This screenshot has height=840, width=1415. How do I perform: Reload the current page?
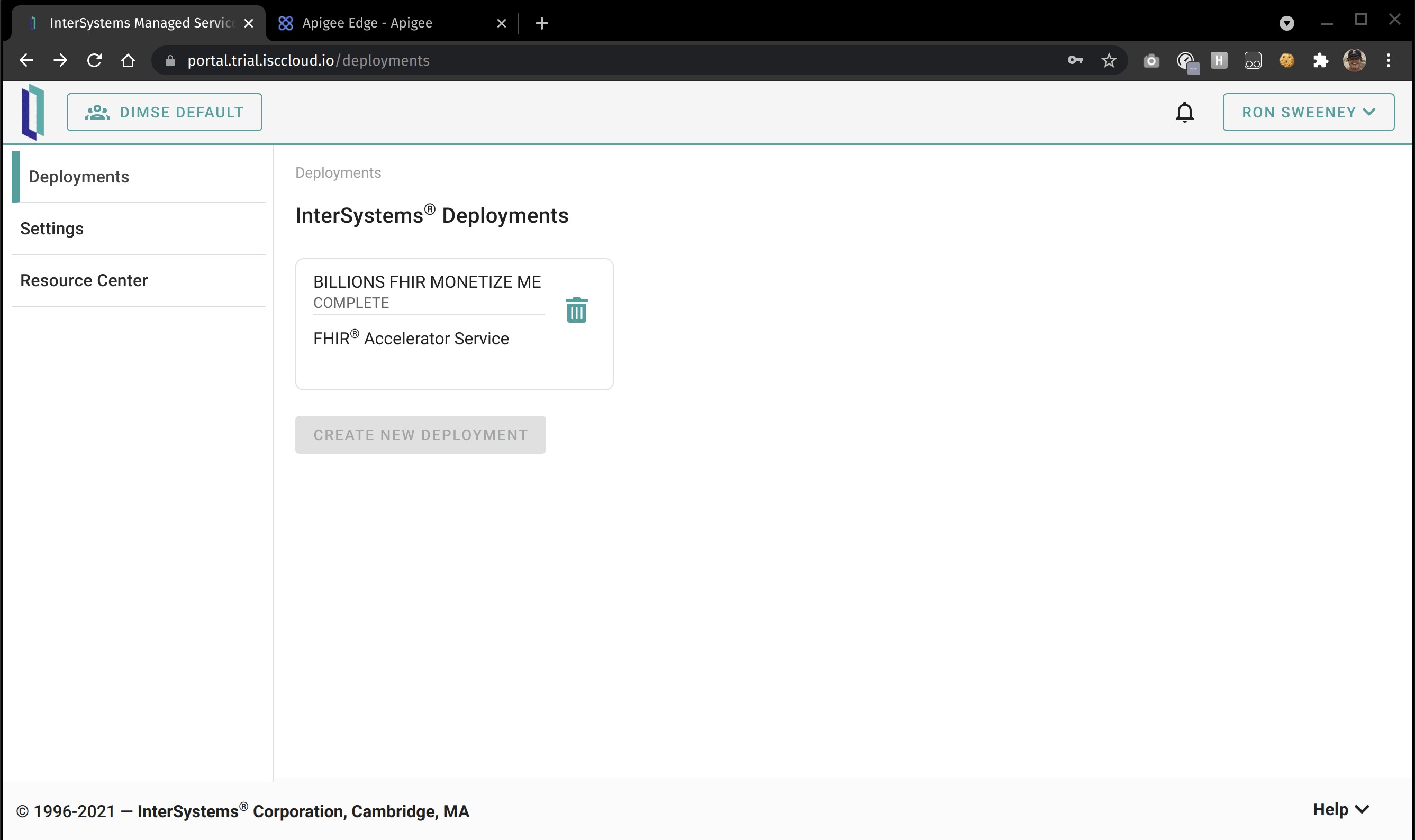(95, 60)
